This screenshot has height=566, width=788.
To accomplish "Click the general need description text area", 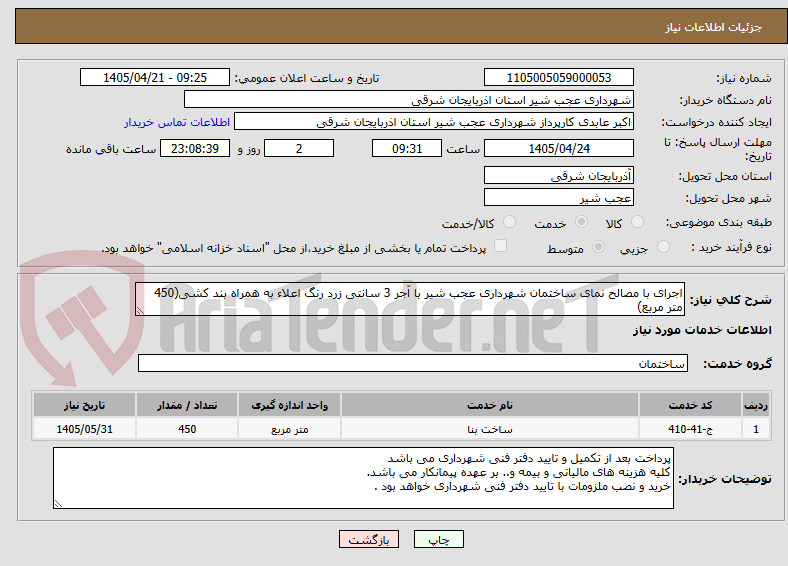I will 410,299.
